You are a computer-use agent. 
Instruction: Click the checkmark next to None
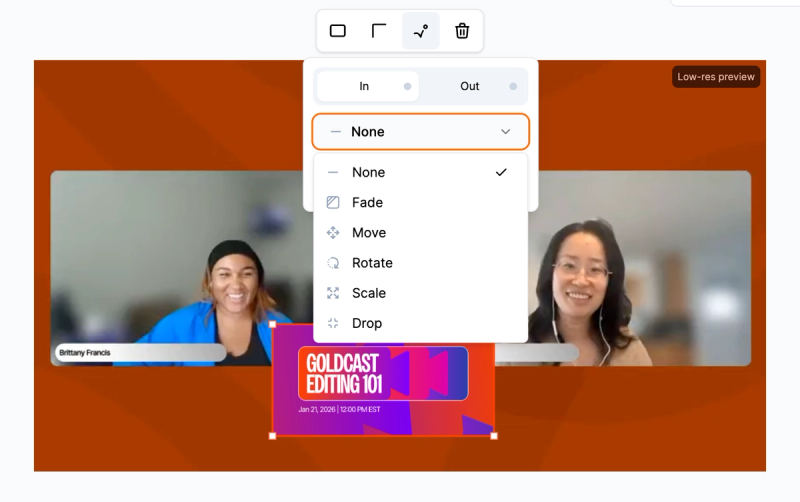coord(501,172)
